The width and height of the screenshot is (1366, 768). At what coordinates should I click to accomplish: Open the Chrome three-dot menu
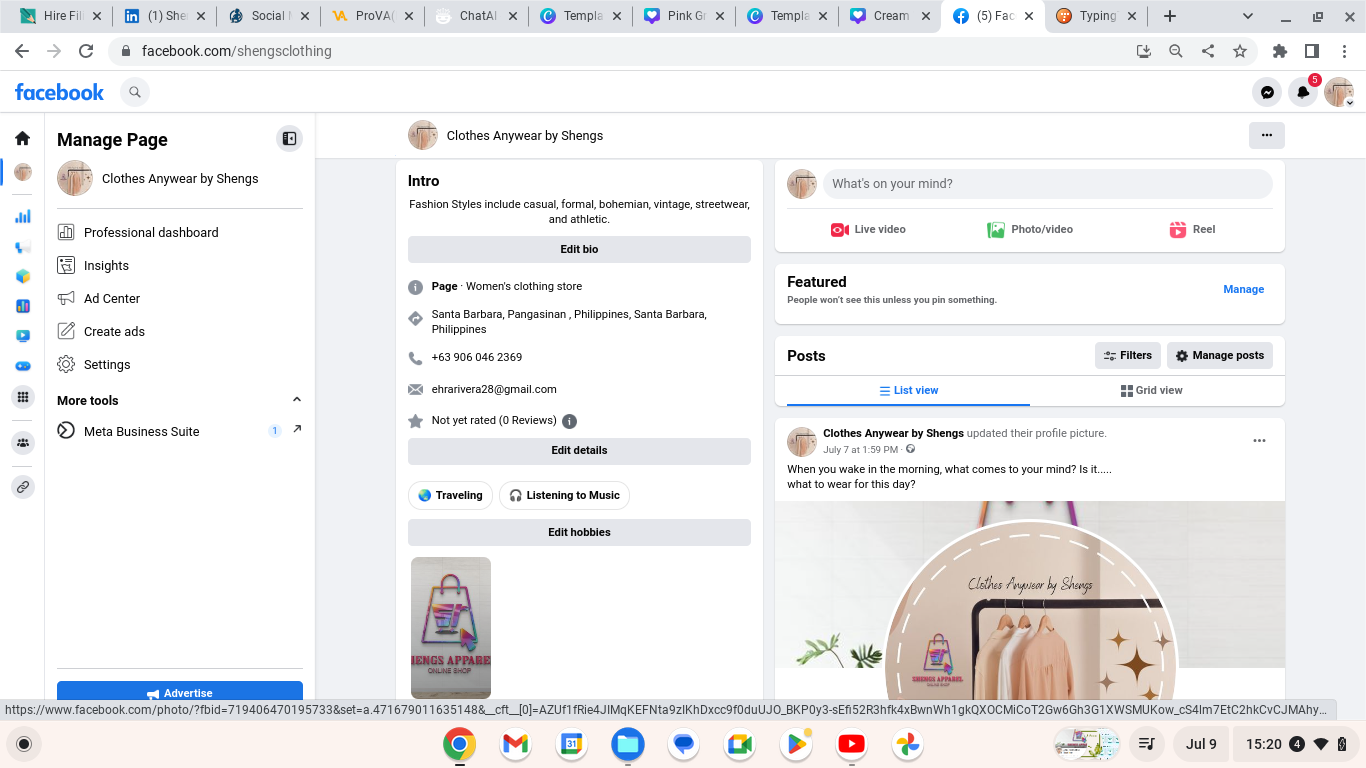(1344, 51)
